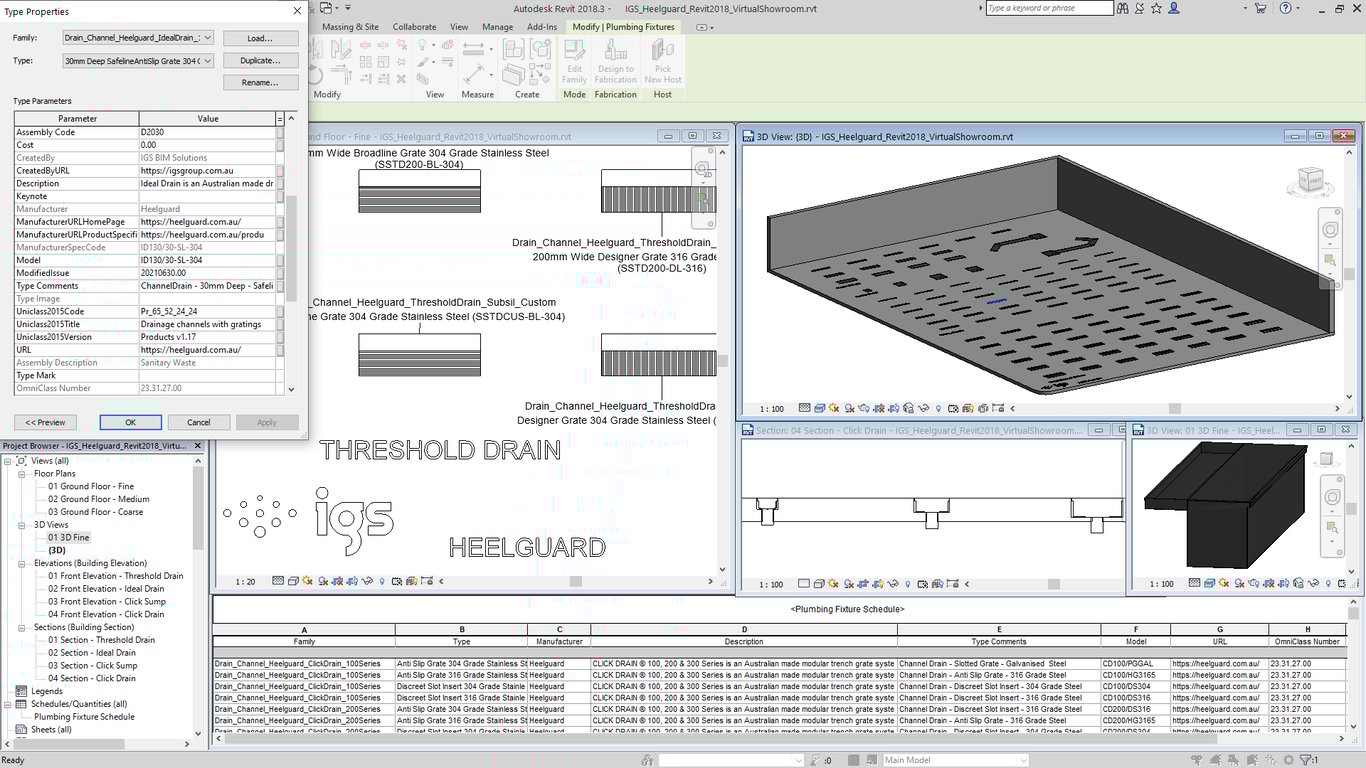Open Sheets (all) node in browser
1366x768 pixels.
50,730
